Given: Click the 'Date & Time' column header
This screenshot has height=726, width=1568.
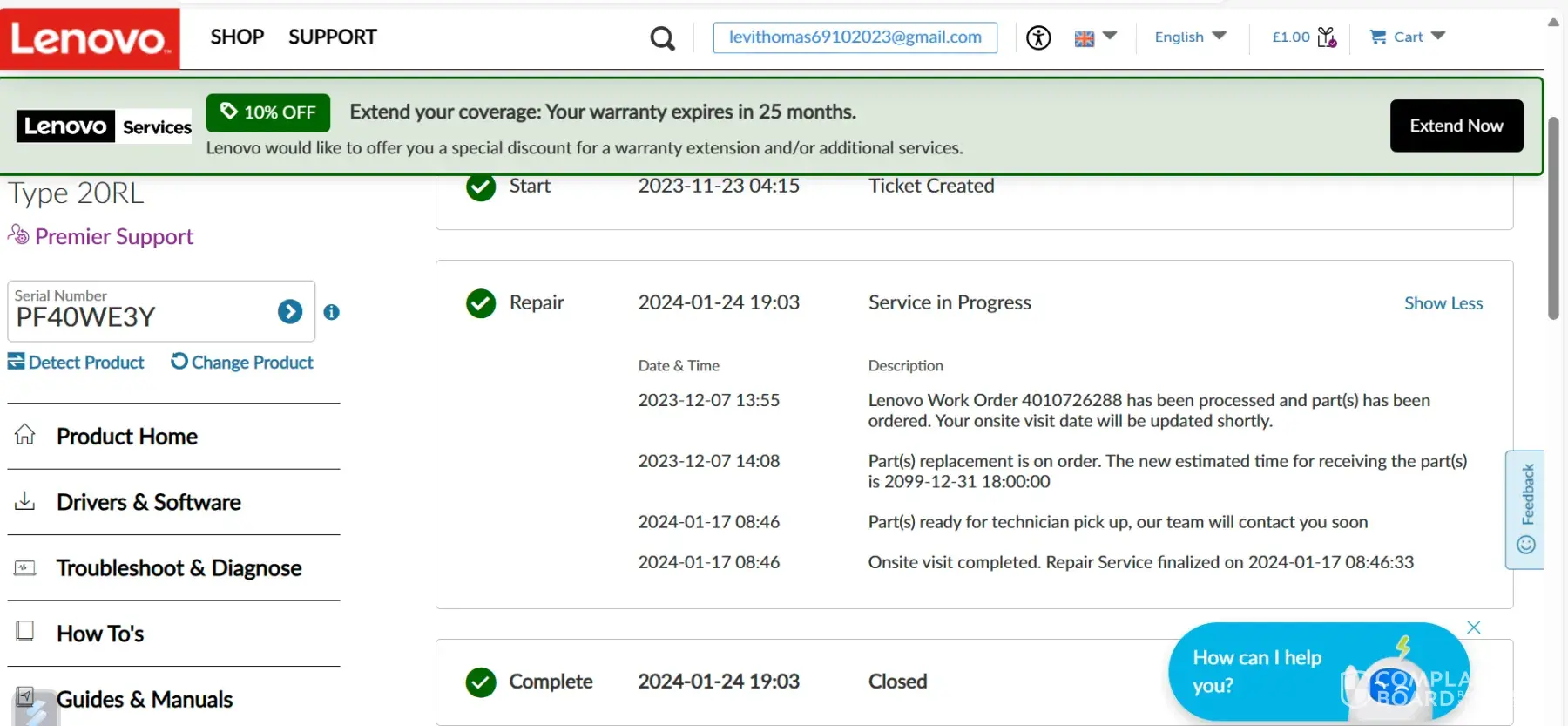Looking at the screenshot, I should 679,366.
